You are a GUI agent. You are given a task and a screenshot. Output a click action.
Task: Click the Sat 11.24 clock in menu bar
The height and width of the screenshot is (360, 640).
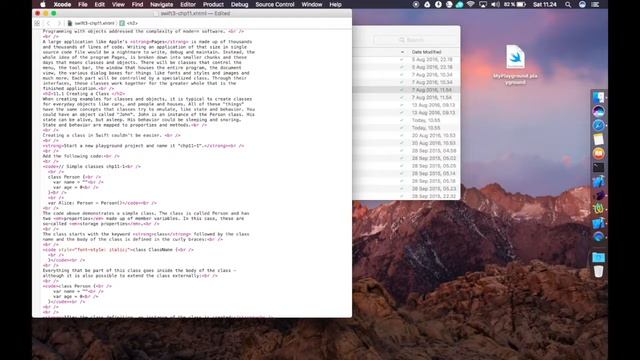(545, 4)
